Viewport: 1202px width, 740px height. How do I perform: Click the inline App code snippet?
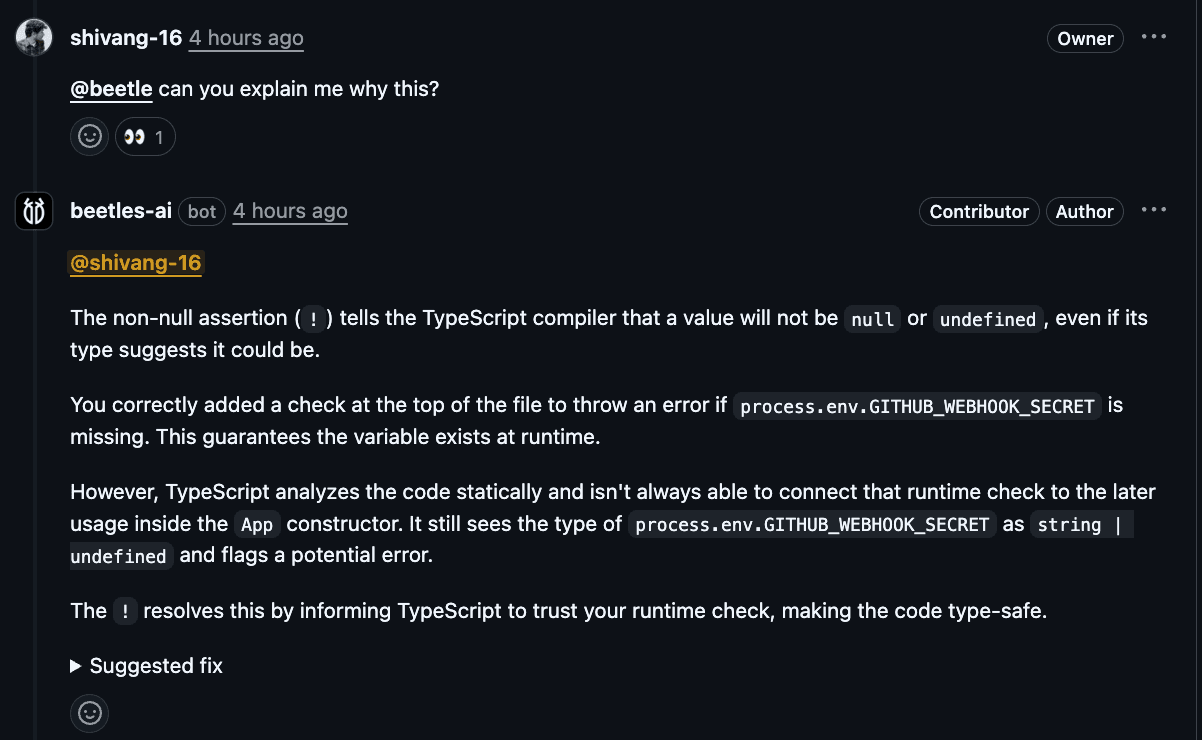(257, 525)
